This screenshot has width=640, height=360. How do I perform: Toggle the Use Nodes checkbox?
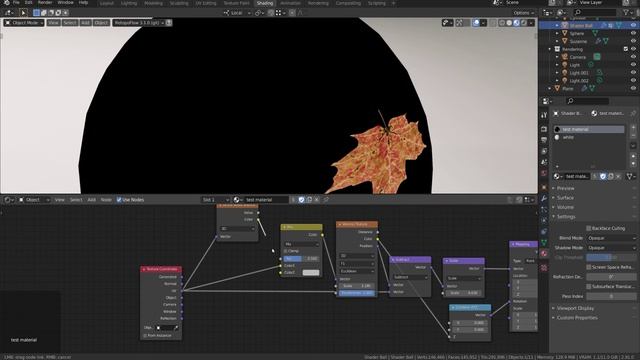point(119,200)
